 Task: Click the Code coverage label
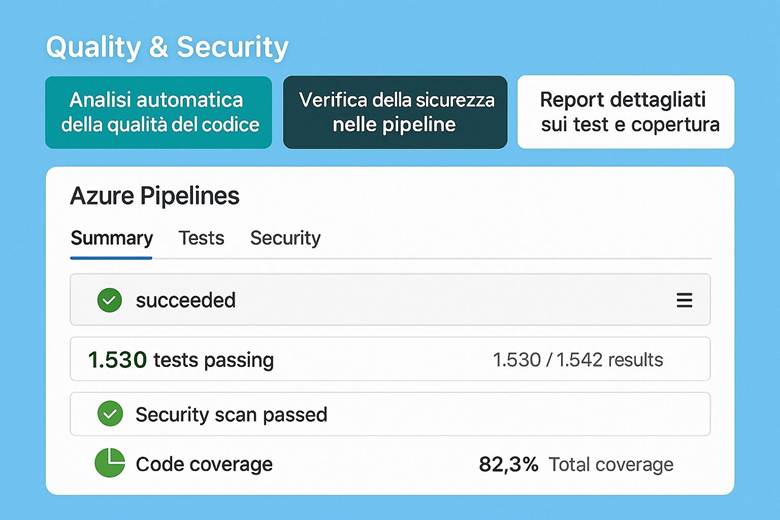pyautogui.click(x=204, y=464)
